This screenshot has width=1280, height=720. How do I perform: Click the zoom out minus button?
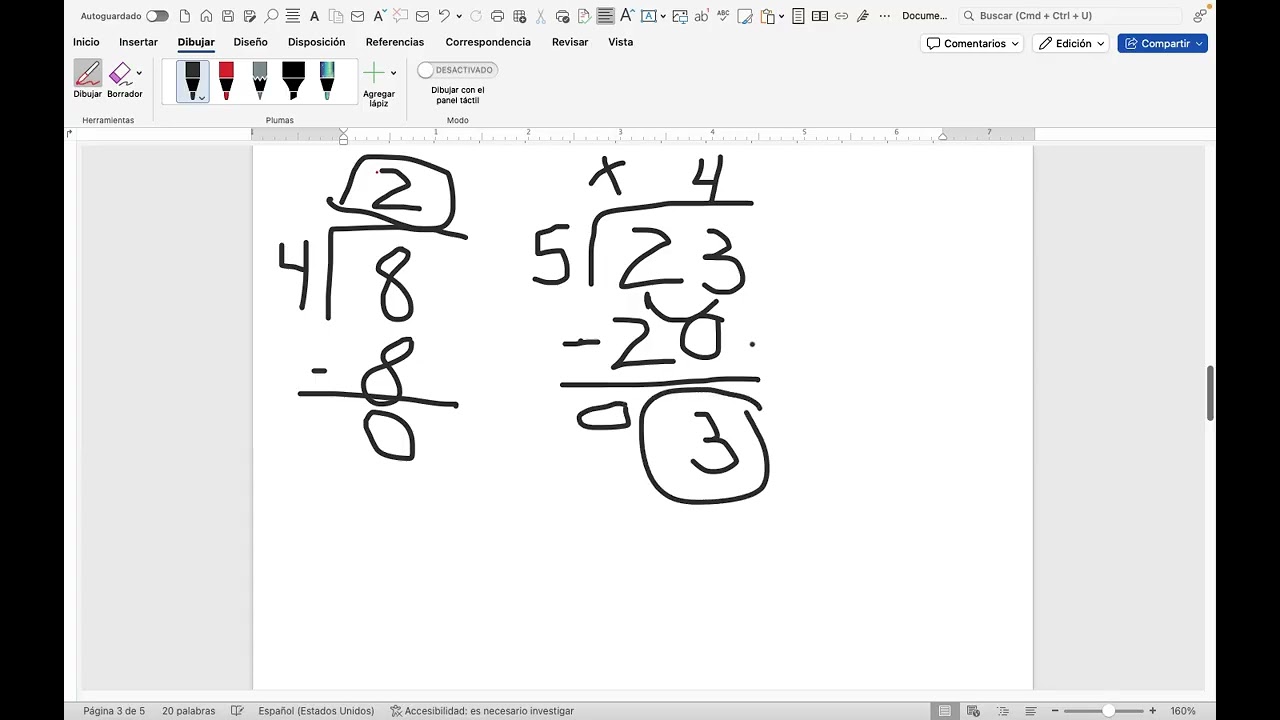pos(1057,711)
